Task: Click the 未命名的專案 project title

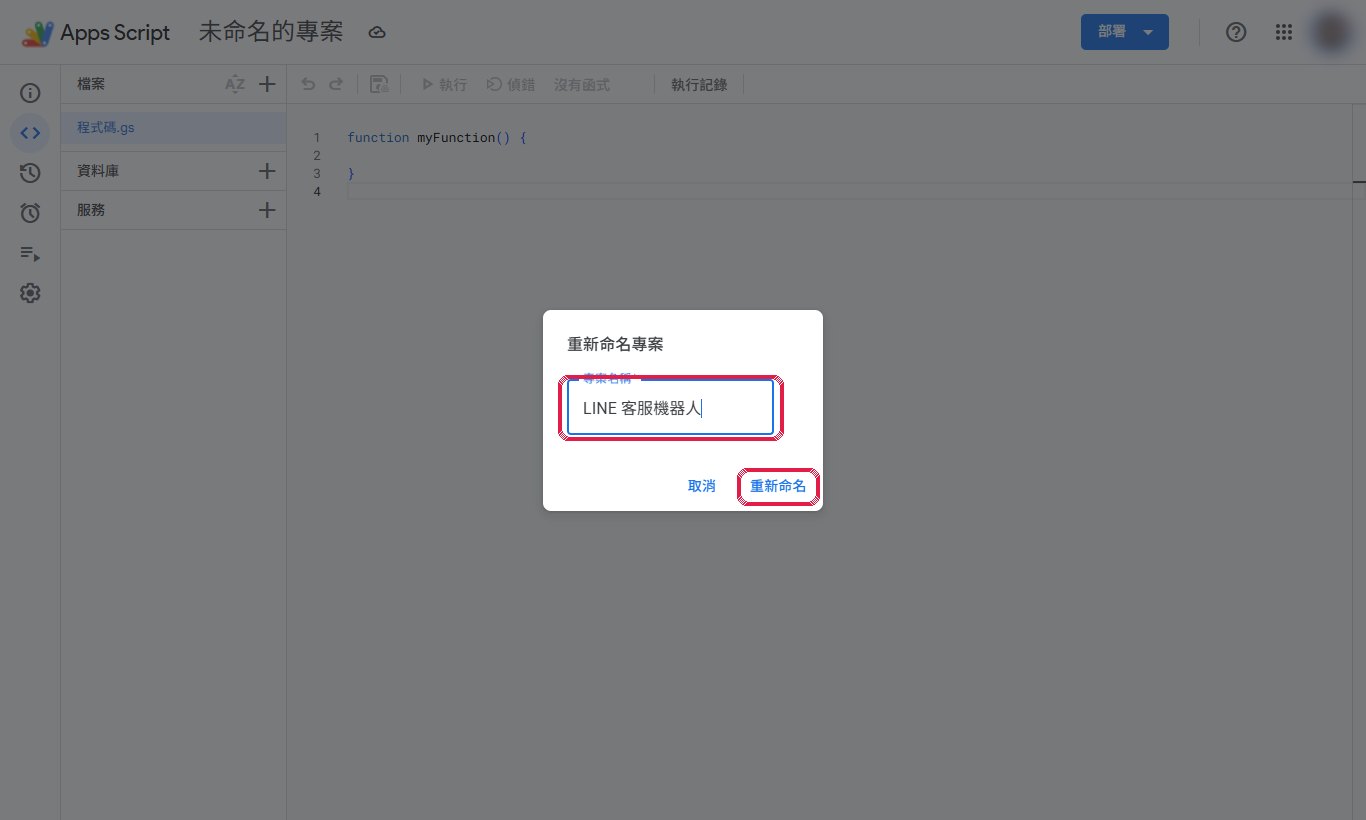Action: pyautogui.click(x=271, y=32)
